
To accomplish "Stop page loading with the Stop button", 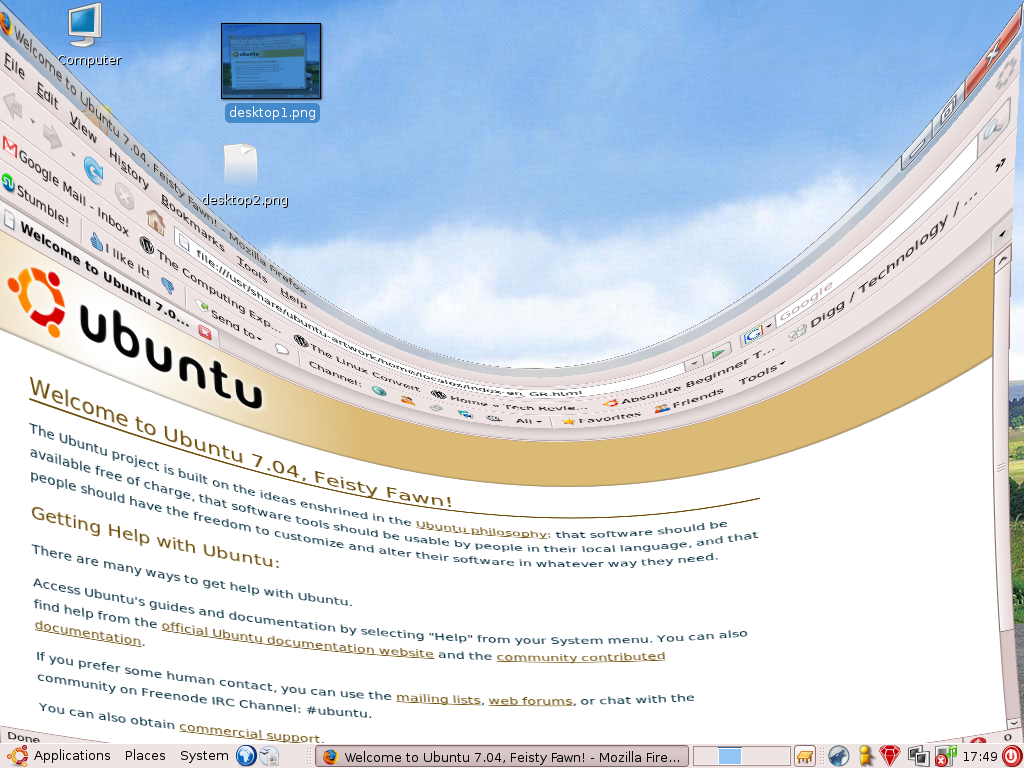I will click(x=124, y=194).
